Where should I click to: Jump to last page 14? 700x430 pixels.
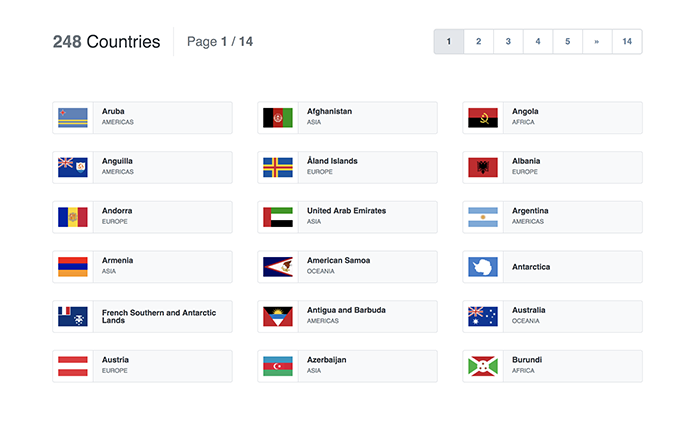coord(627,41)
